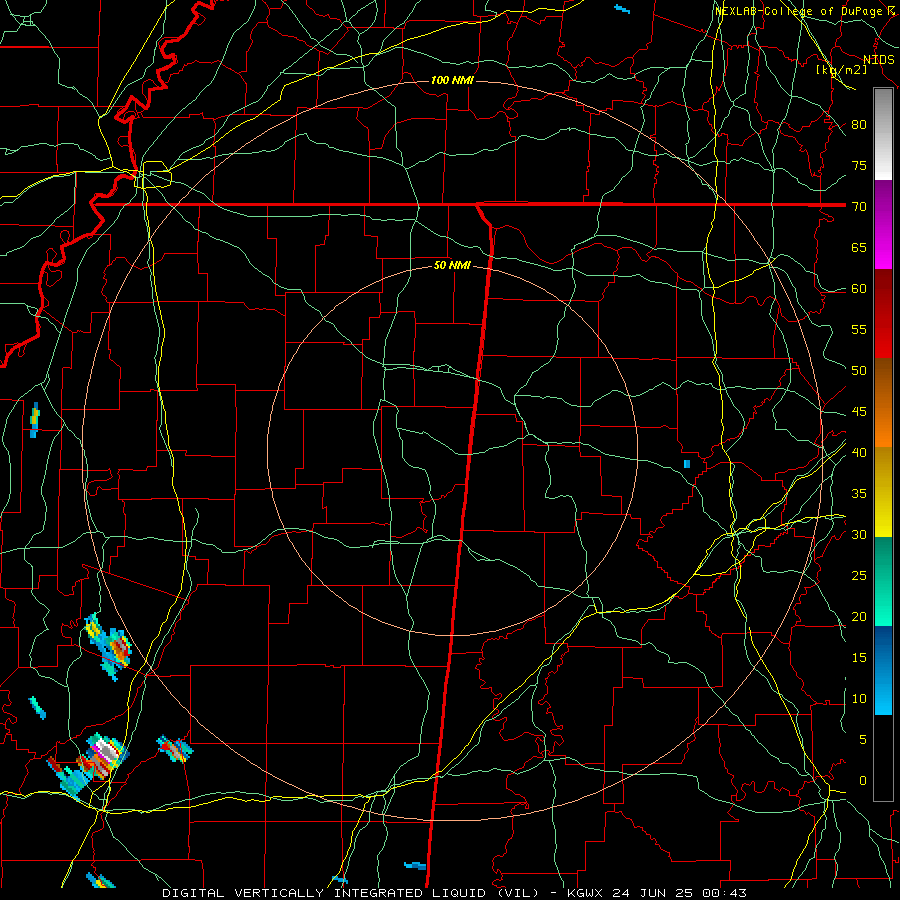This screenshot has width=900, height=900.
Task: Click the "00:43" time stamp
Action: 724,893
